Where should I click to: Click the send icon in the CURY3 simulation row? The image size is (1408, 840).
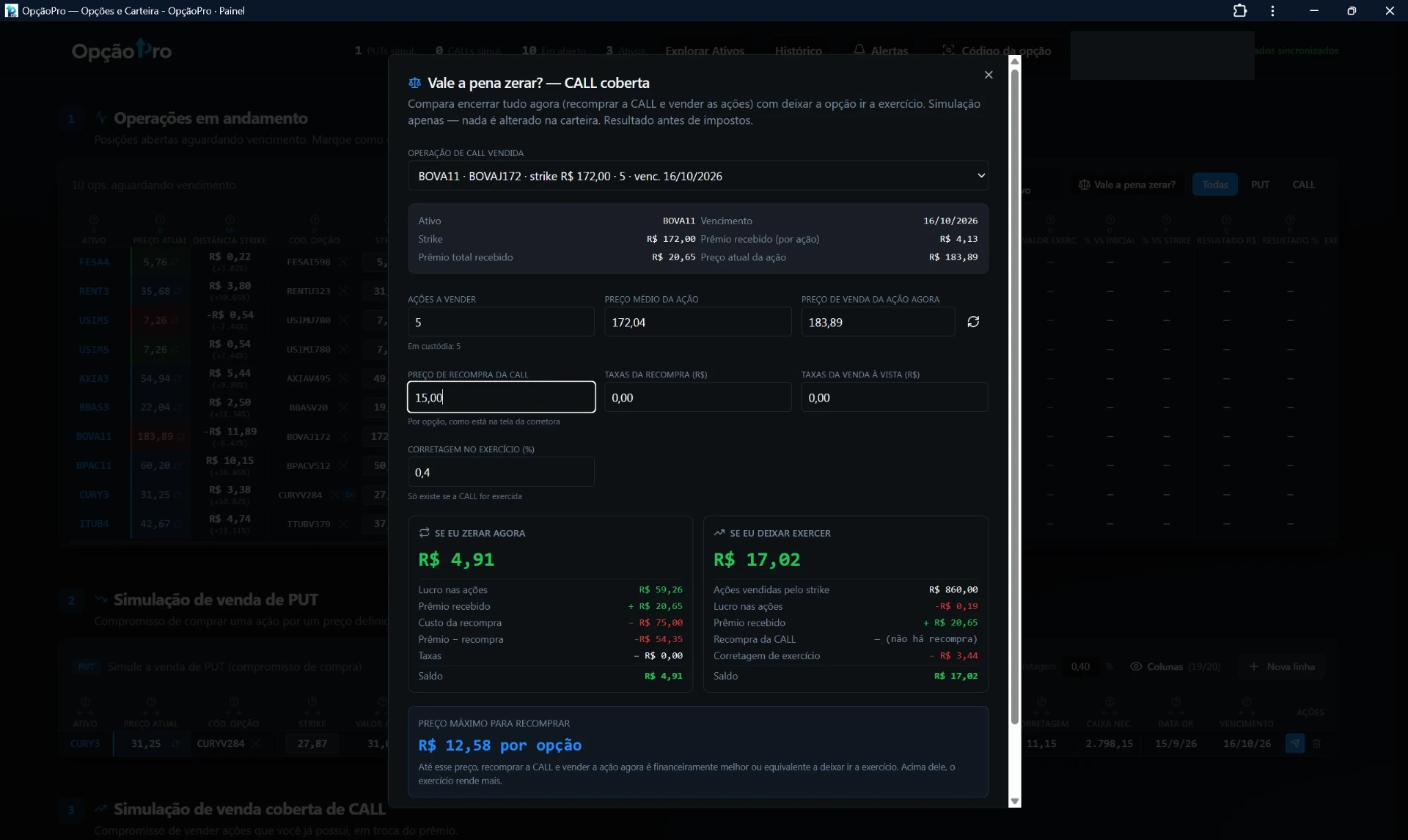point(1295,743)
